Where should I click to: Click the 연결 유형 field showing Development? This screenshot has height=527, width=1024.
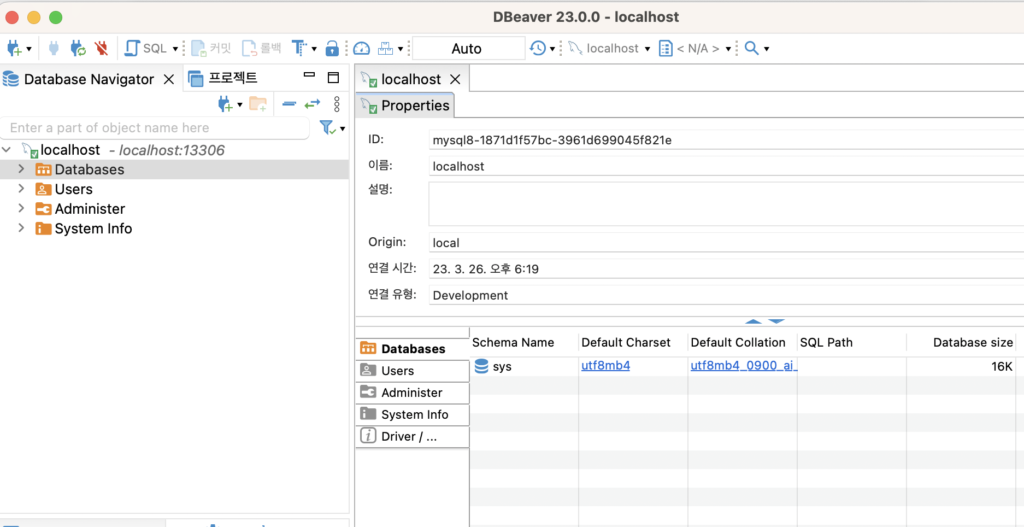[726, 295]
